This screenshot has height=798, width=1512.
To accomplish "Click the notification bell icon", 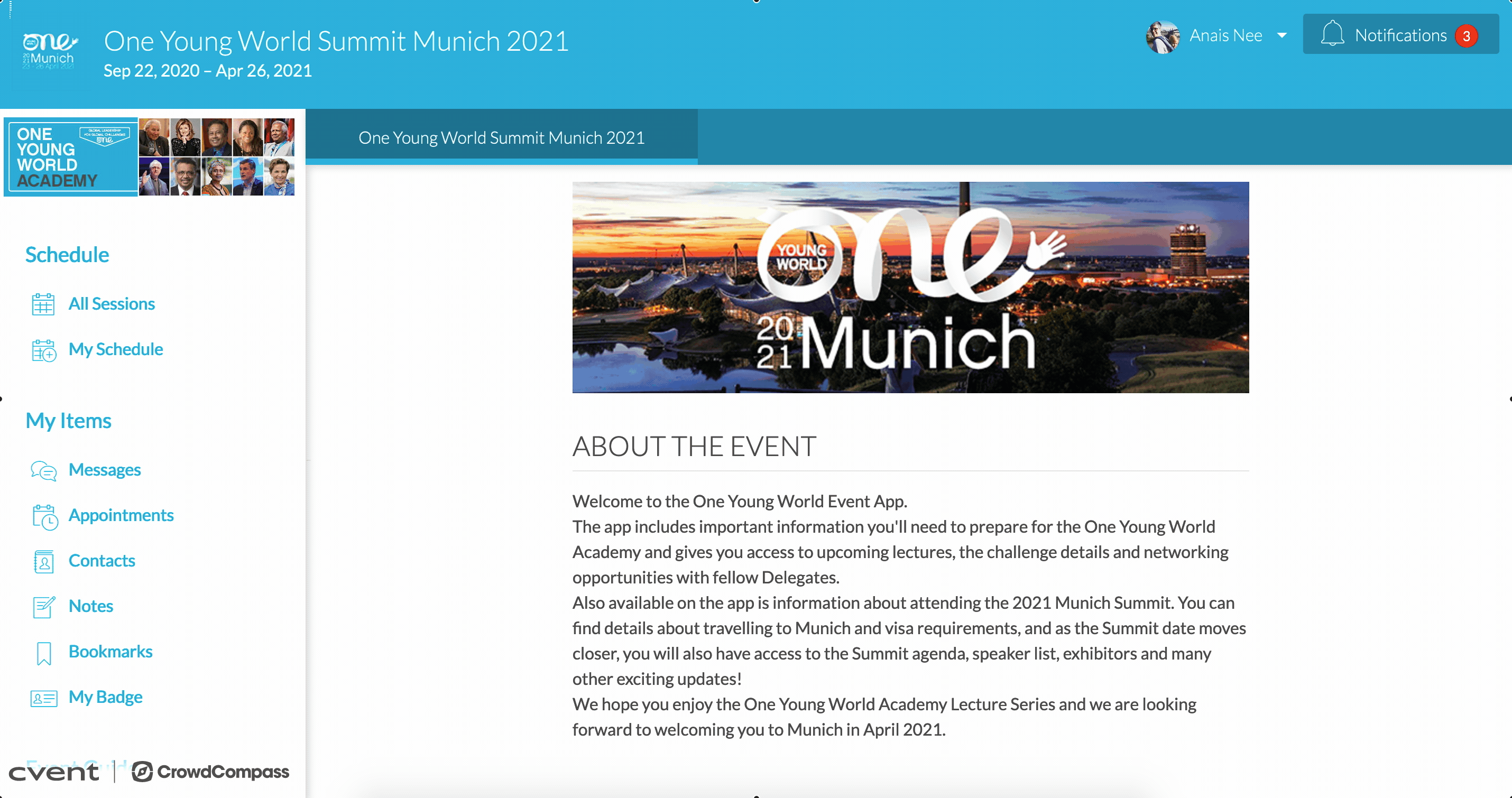I will 1332,34.
